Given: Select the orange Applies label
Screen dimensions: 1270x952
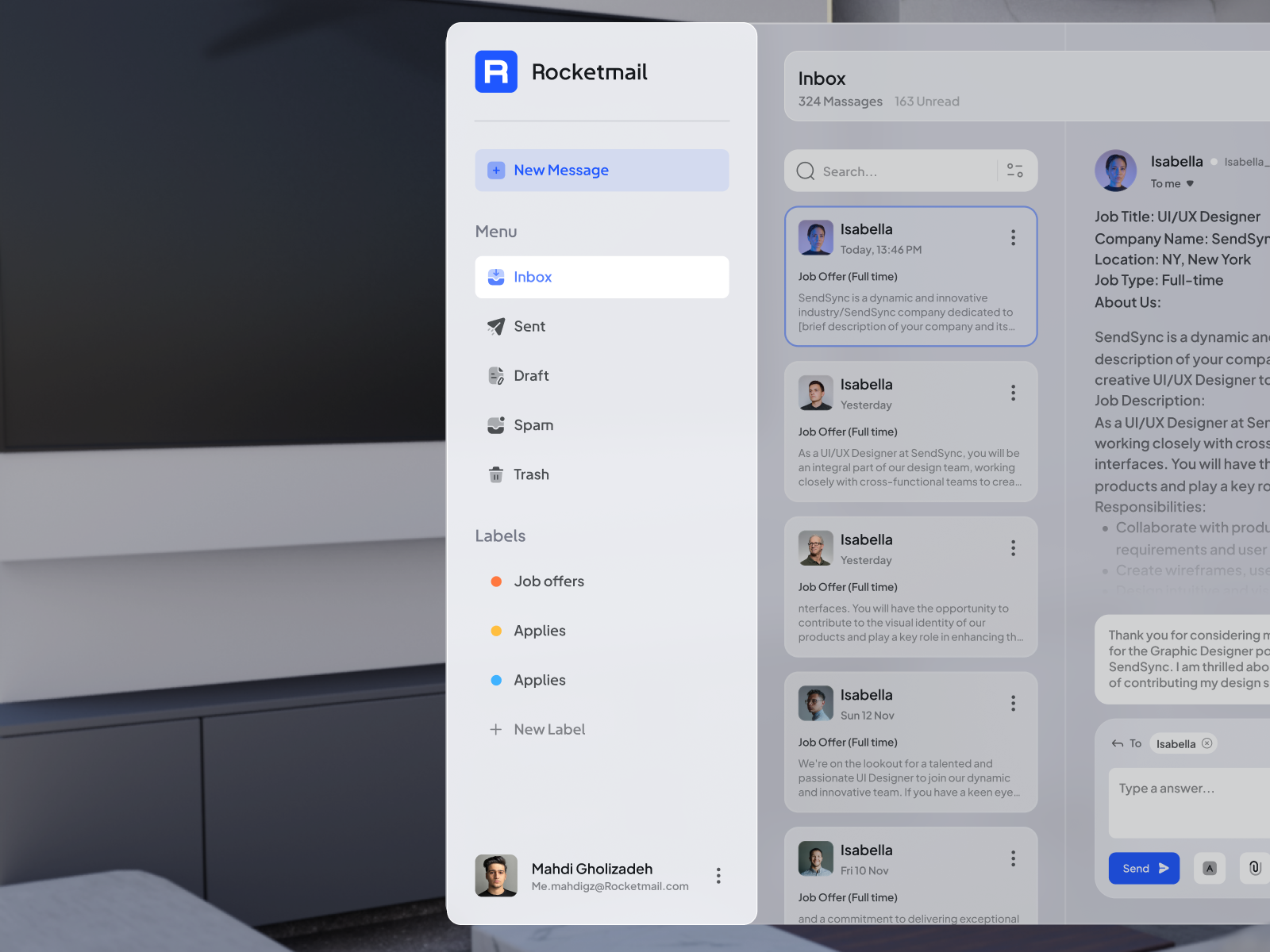Looking at the screenshot, I should point(540,630).
